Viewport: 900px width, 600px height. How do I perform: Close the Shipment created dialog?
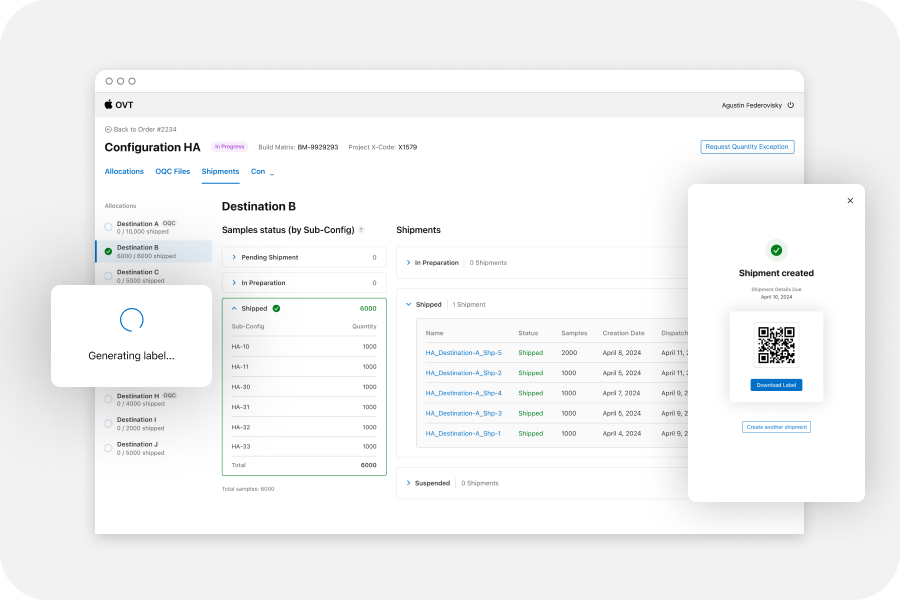[850, 201]
